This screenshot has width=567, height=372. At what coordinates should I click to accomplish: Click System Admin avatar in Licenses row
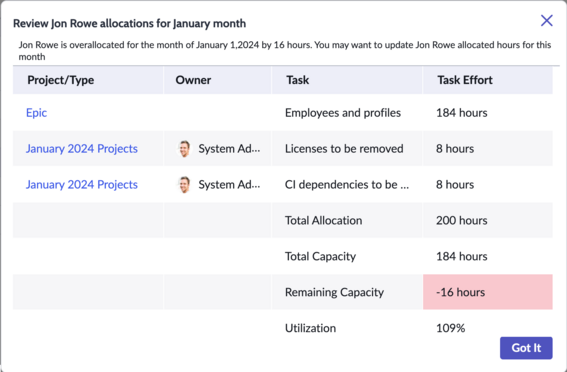(184, 149)
